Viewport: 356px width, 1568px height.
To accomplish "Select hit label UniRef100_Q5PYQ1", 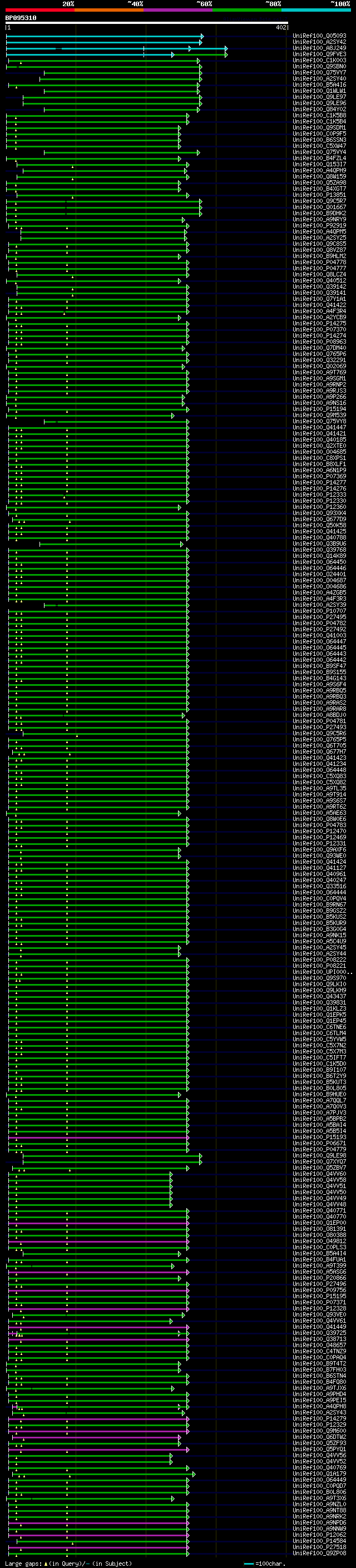I will click(319, 1449).
